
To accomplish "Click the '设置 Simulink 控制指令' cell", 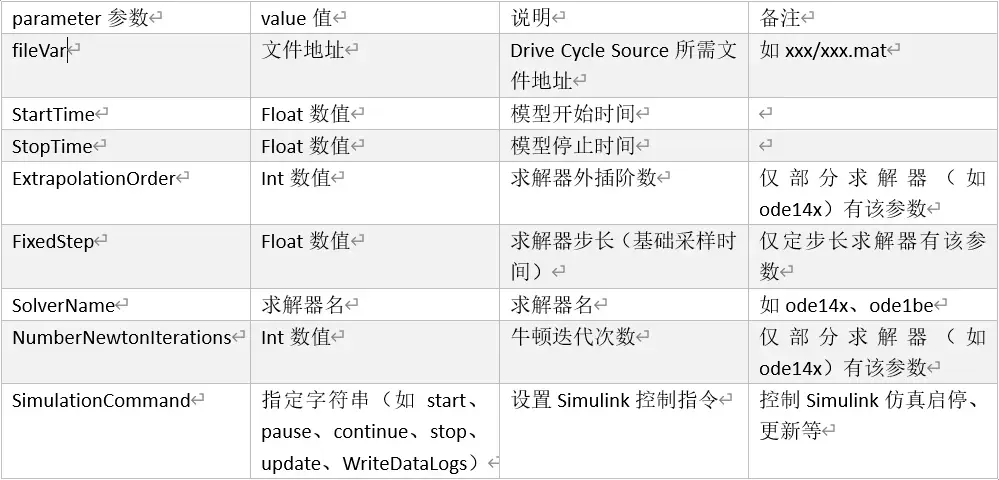I will pyautogui.click(x=624, y=431).
